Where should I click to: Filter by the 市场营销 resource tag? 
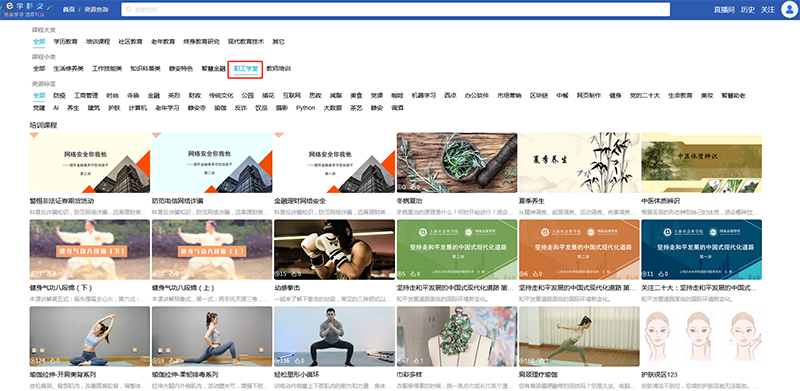click(x=510, y=95)
